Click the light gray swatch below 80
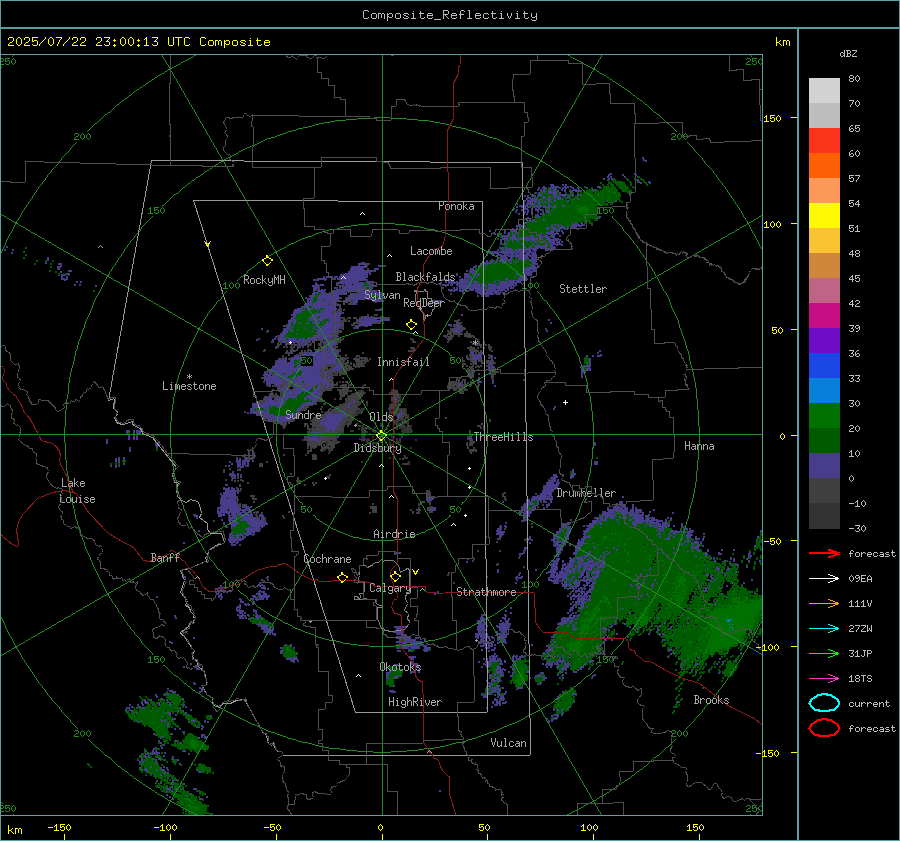Screen dimensions: 900x841 [824, 91]
